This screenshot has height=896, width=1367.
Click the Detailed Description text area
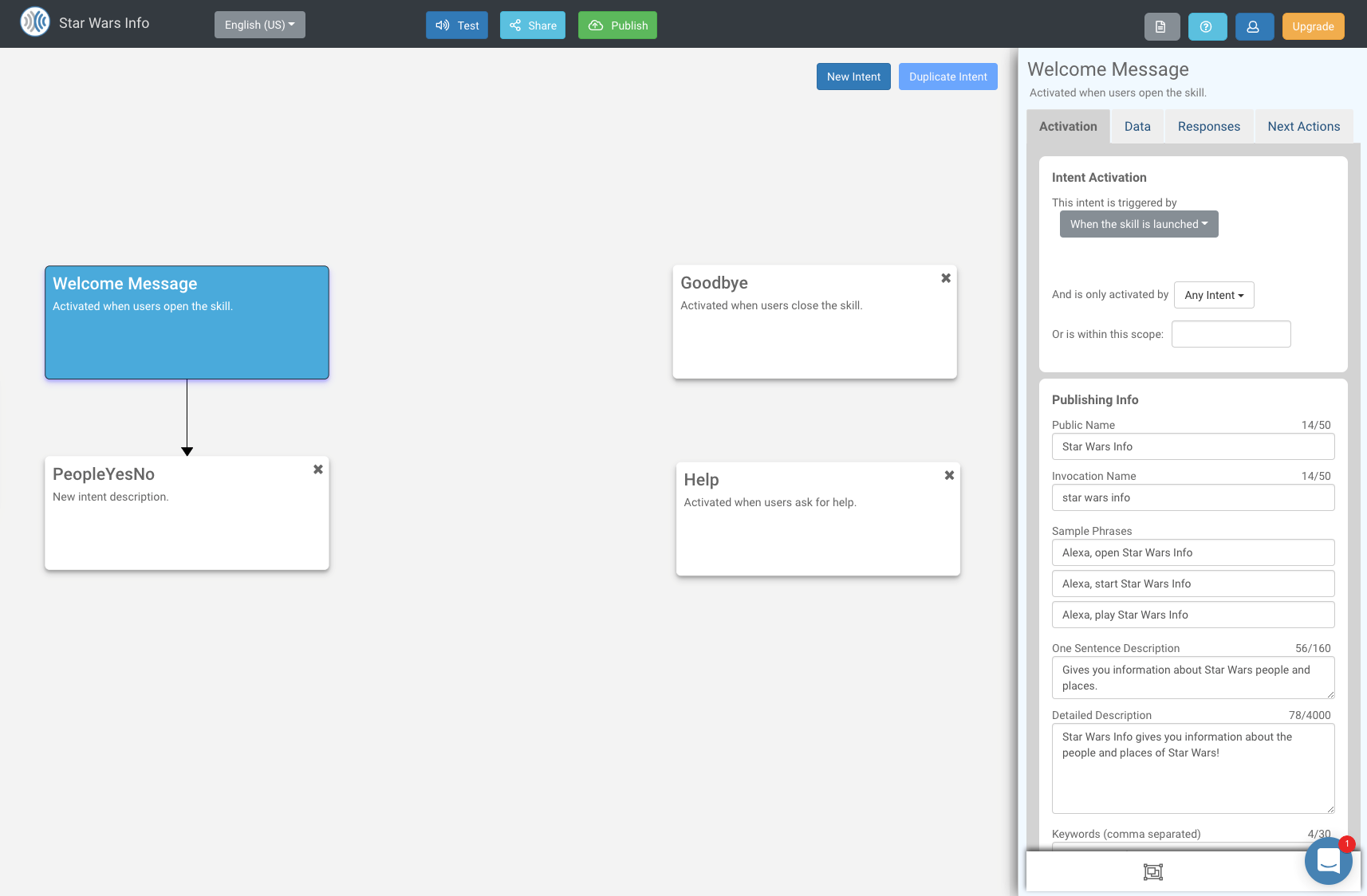(x=1193, y=768)
